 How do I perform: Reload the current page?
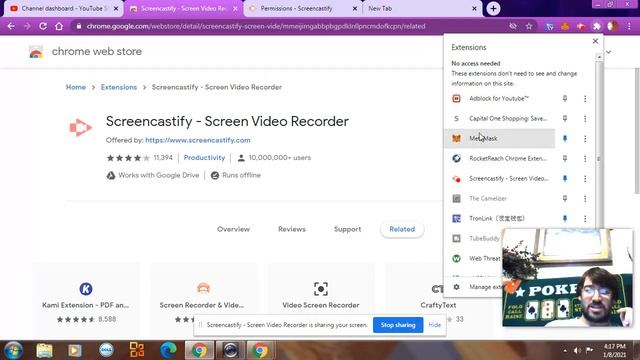43,26
